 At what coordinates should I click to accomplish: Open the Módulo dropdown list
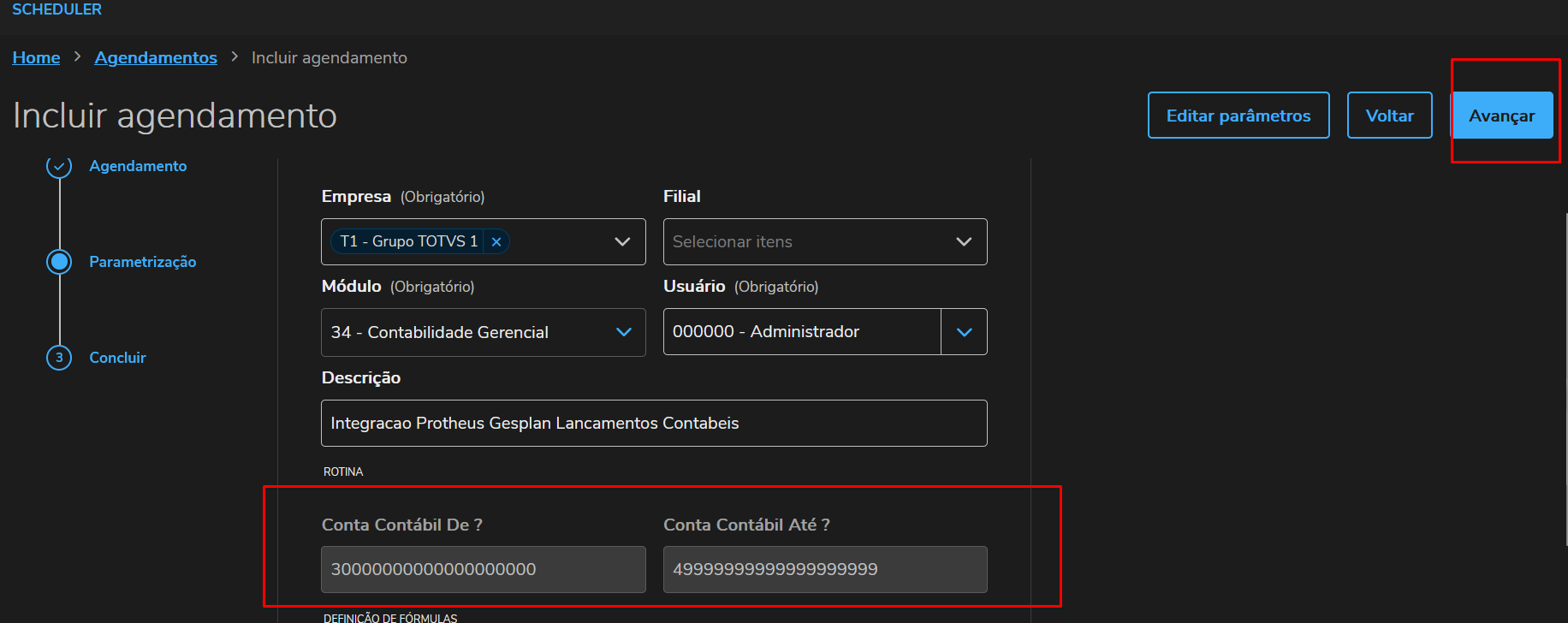pos(623,332)
